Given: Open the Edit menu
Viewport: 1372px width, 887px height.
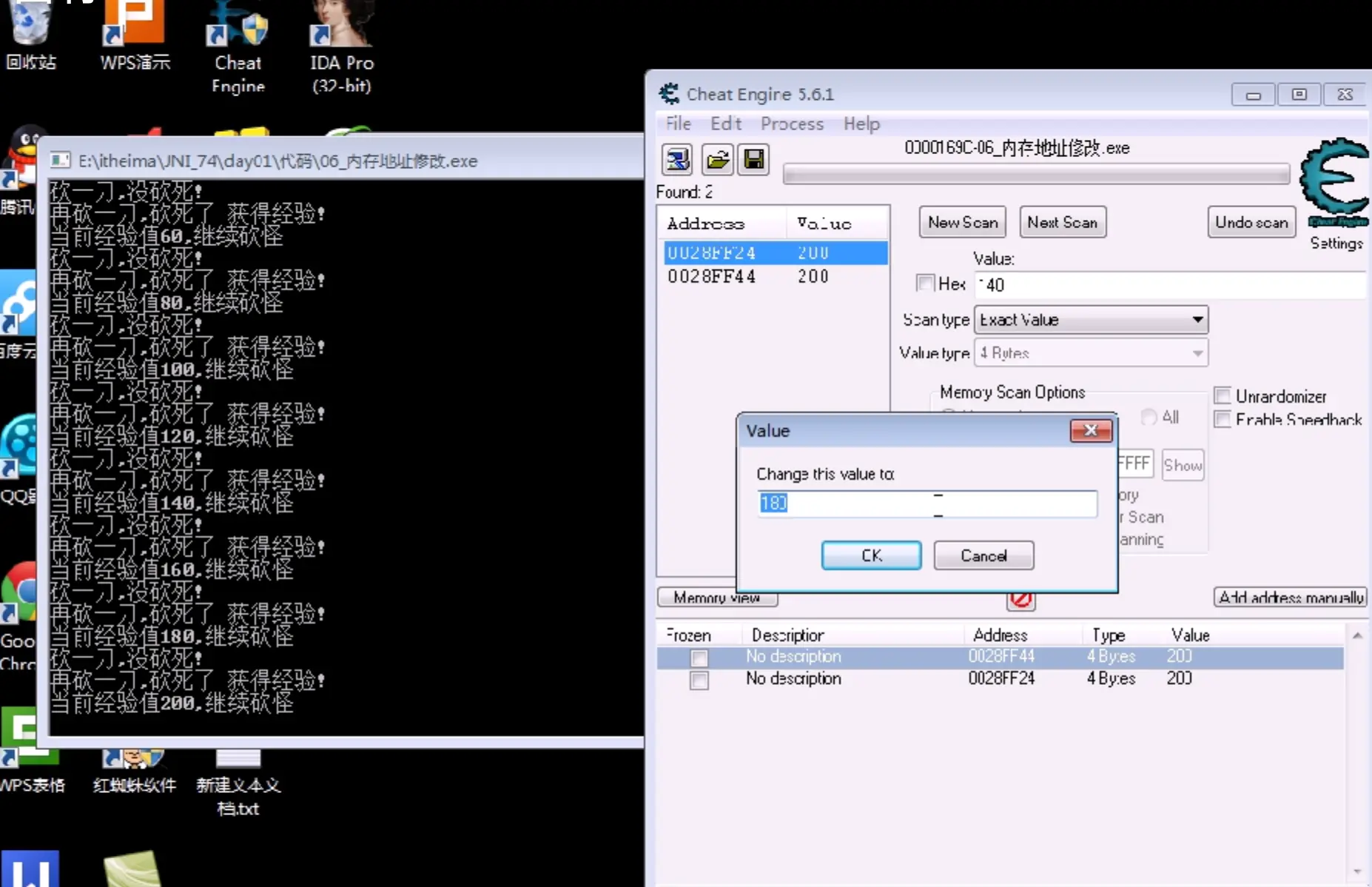Looking at the screenshot, I should [x=725, y=124].
